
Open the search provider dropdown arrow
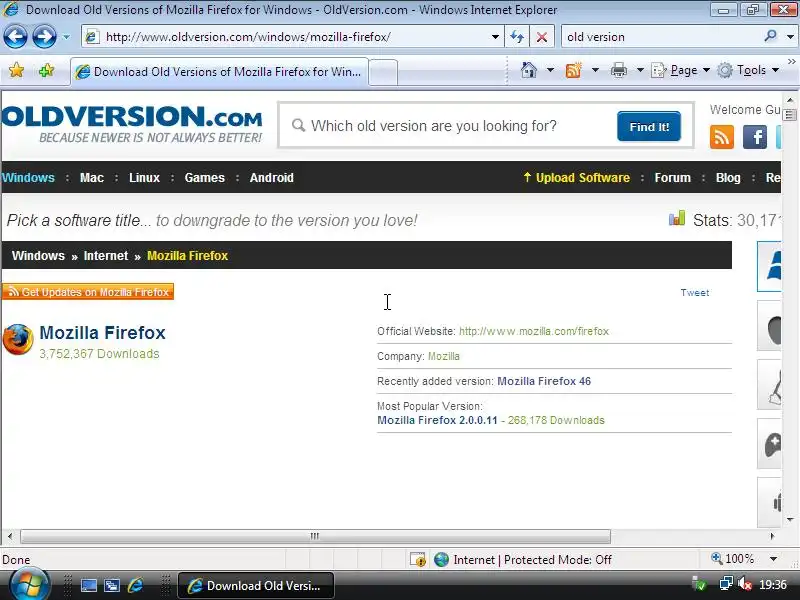(790, 37)
